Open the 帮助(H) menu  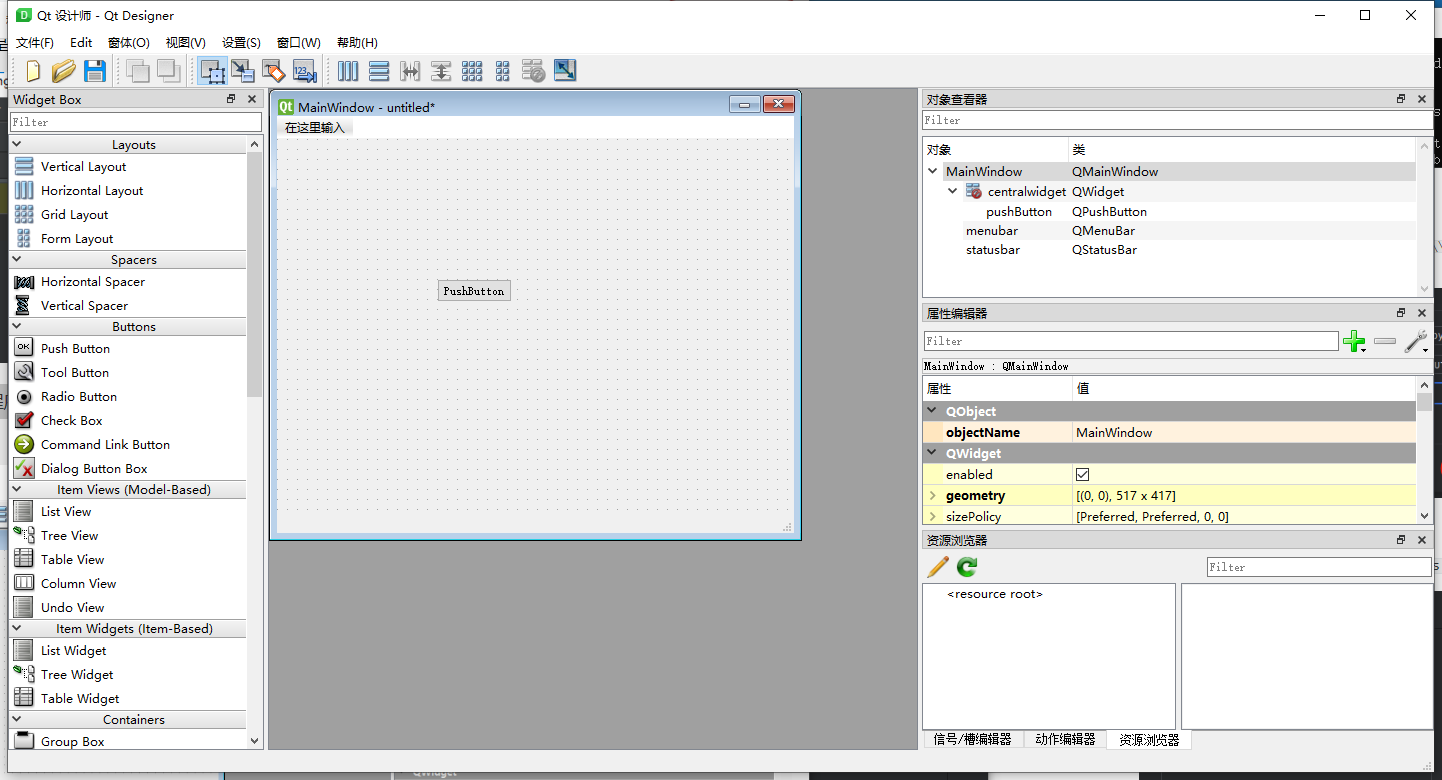point(357,43)
